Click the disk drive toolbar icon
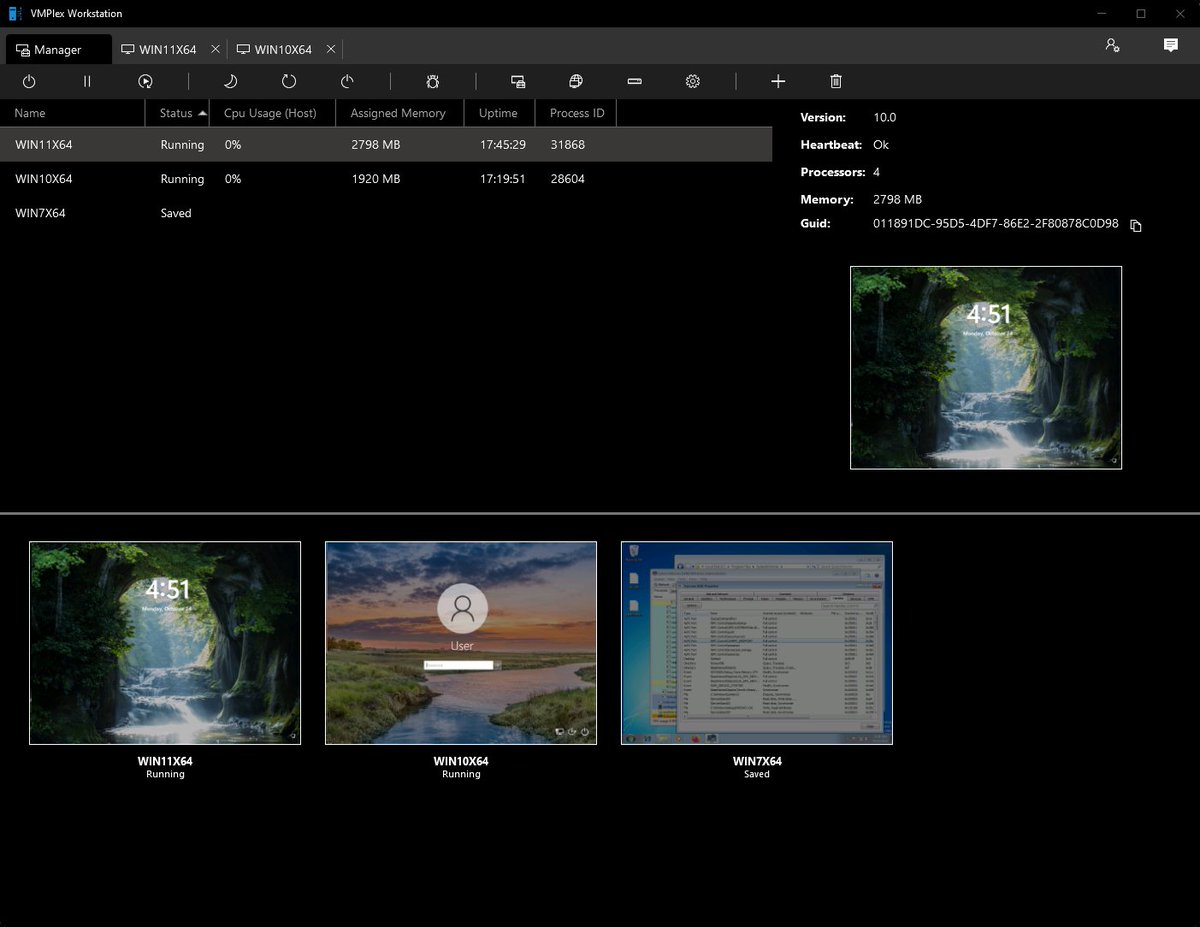This screenshot has height=927, width=1200. pos(634,82)
